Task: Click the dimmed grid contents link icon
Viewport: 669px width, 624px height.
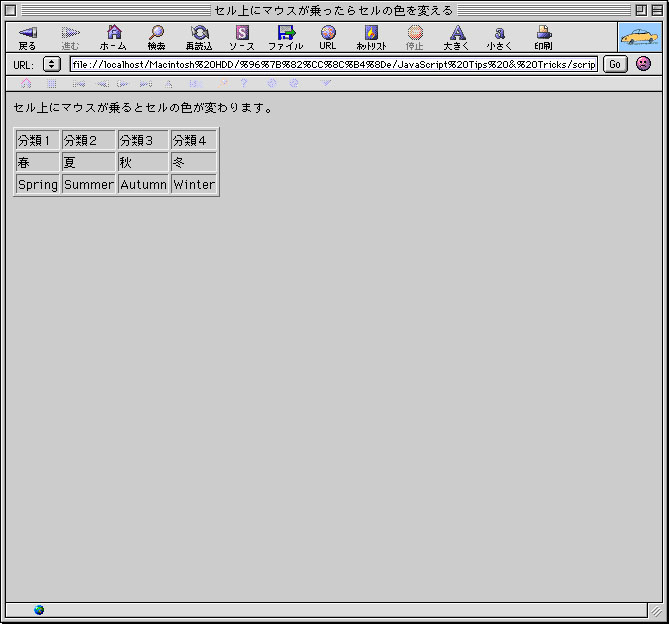Action: [52, 84]
